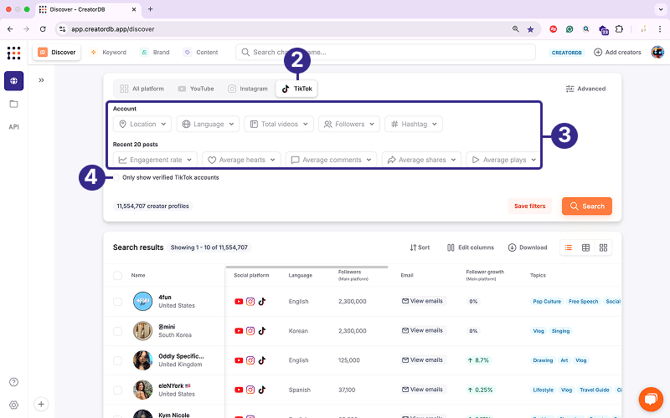
Task: Open the Engagement rate dropdown
Action: 156,160
